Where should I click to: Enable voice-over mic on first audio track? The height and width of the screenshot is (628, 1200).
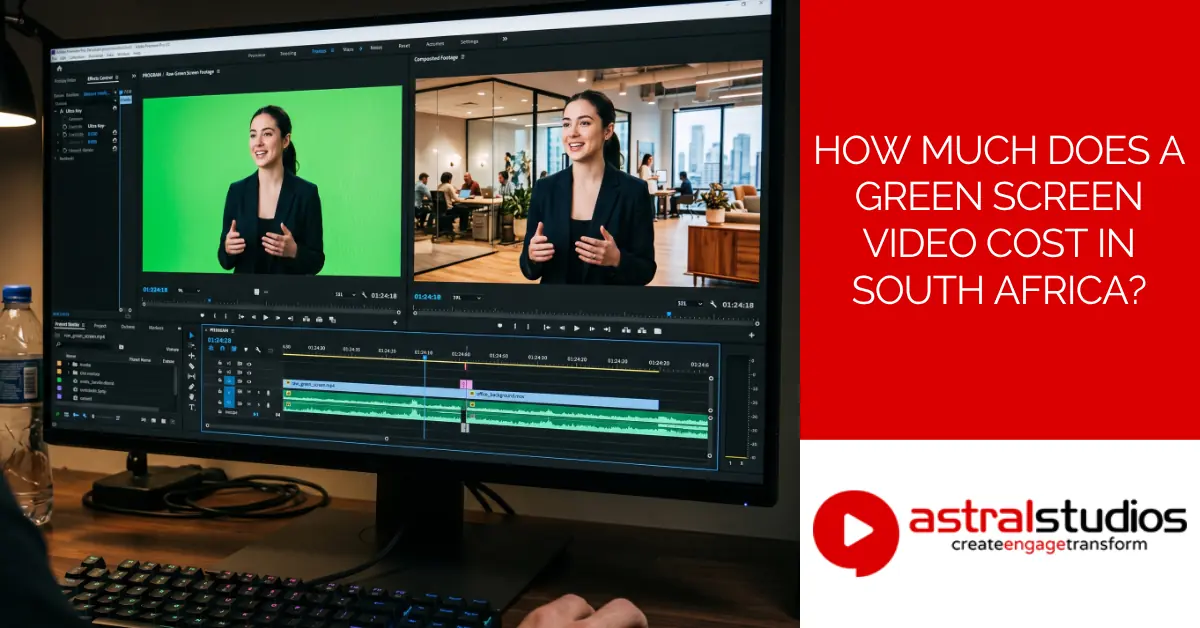pyautogui.click(x=268, y=392)
